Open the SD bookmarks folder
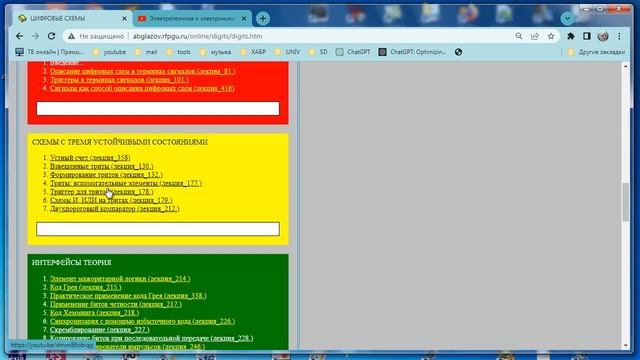This screenshot has width=640, height=360. click(x=318, y=52)
